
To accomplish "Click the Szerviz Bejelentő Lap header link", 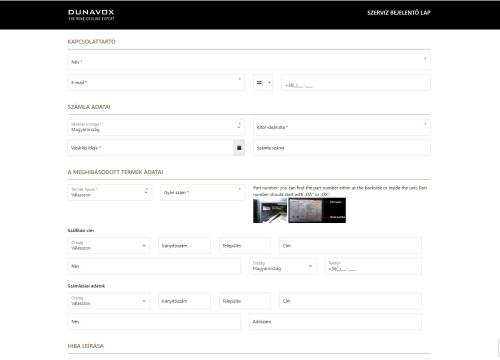I will [x=399, y=13].
